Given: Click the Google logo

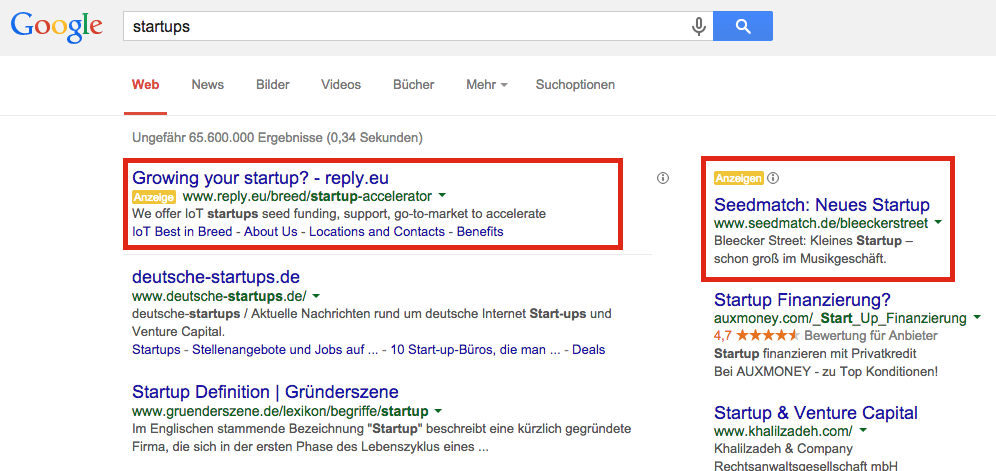Looking at the screenshot, I should (57, 28).
